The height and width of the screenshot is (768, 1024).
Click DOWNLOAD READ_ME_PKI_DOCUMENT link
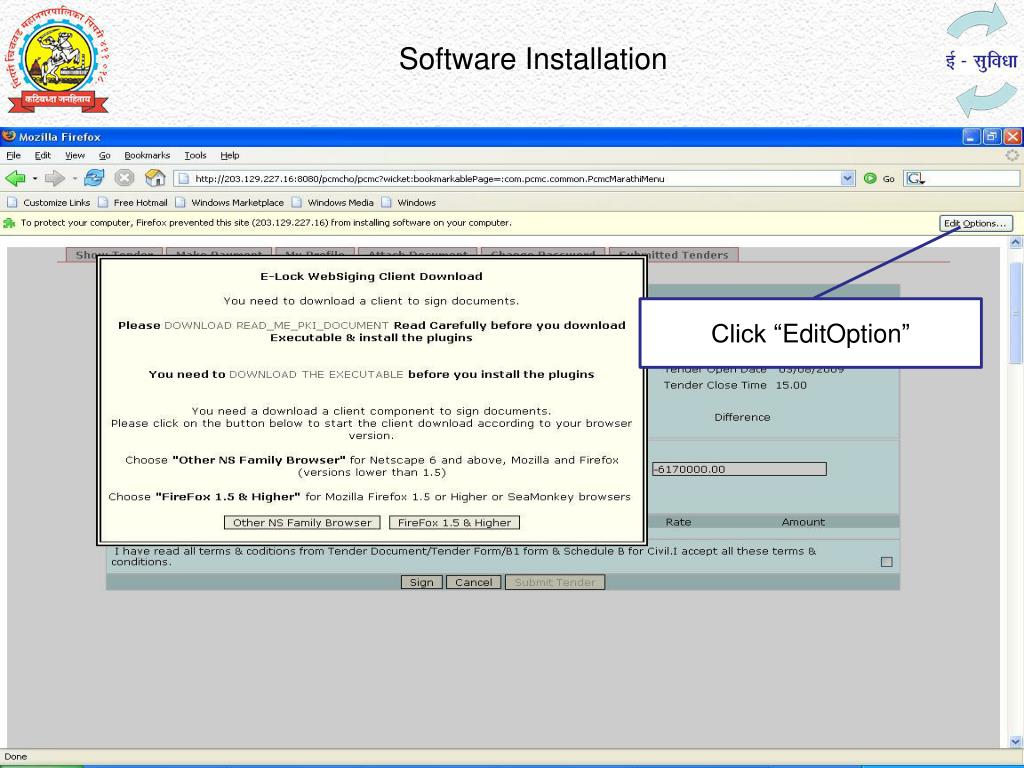point(276,325)
